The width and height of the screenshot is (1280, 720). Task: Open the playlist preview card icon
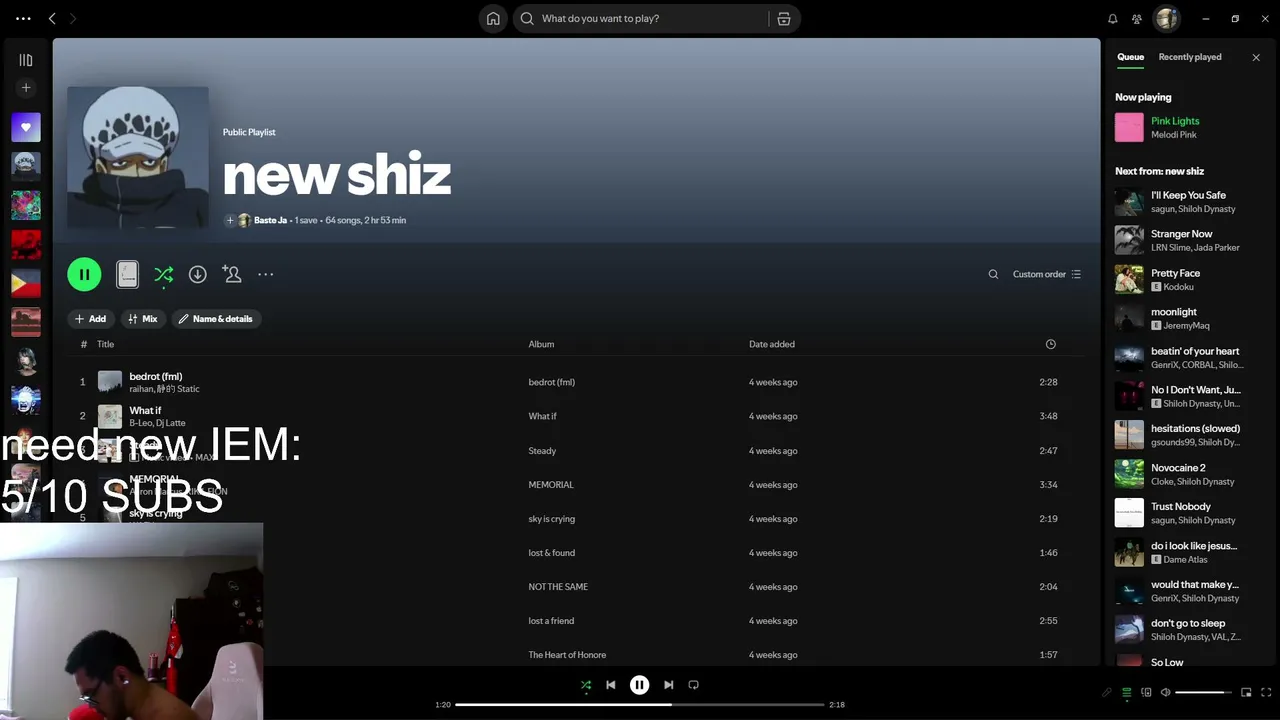pos(127,274)
